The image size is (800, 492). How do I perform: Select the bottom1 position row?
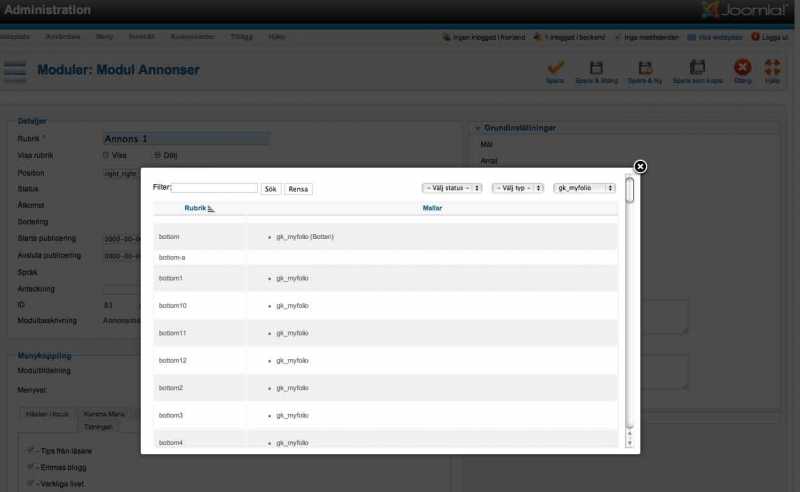(385, 278)
